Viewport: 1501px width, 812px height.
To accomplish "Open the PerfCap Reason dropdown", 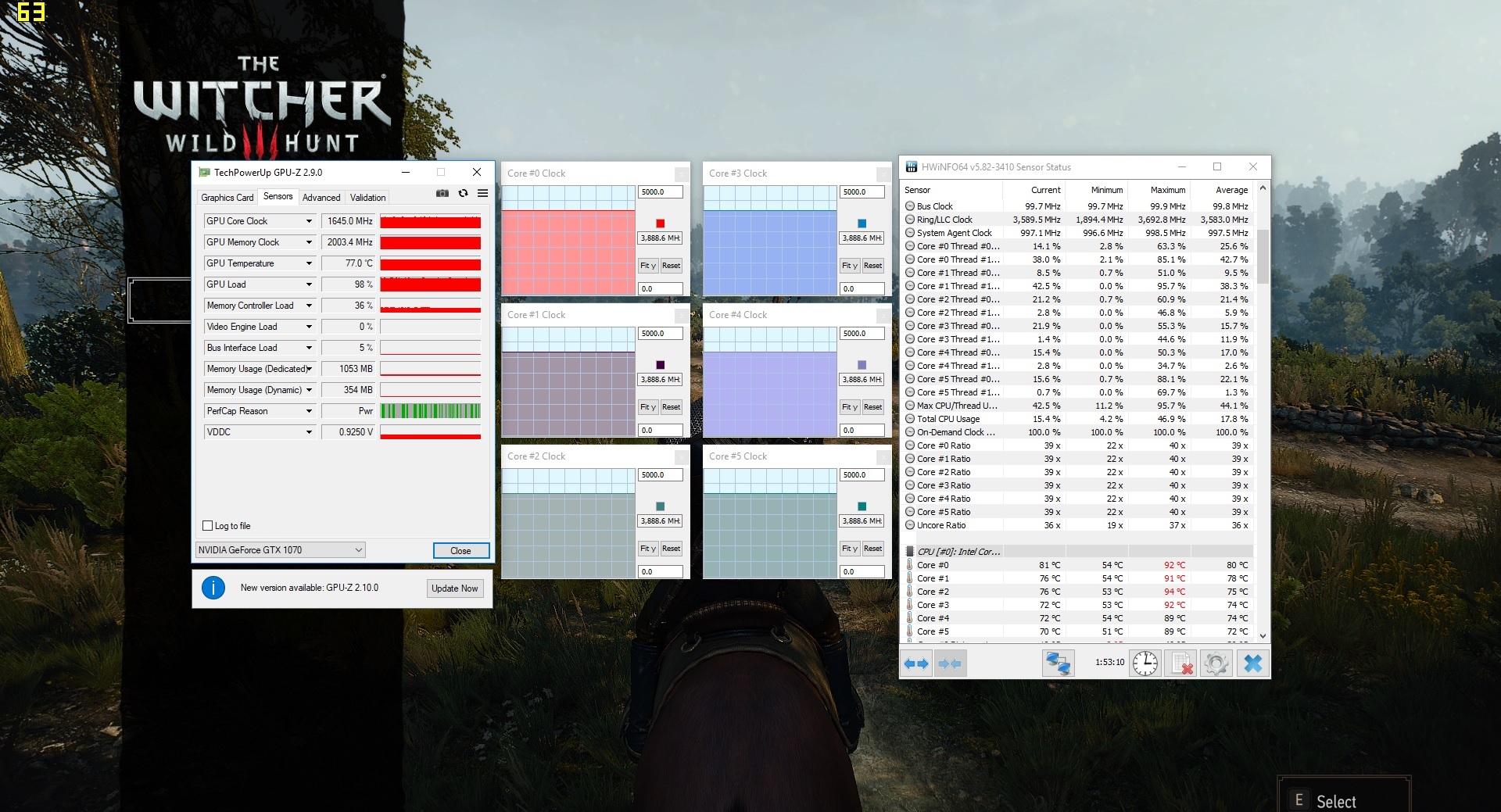I will click(x=309, y=411).
